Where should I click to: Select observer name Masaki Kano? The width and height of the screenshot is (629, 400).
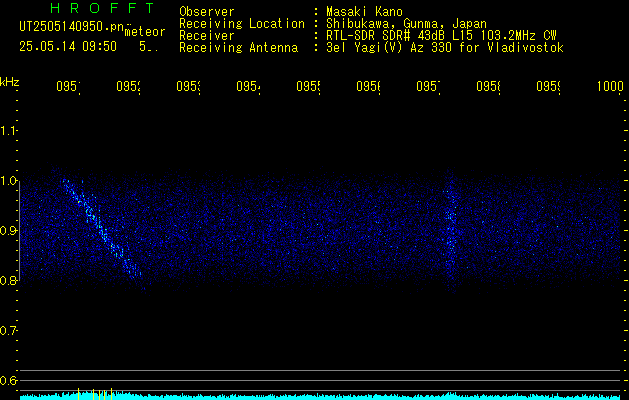tap(364, 12)
